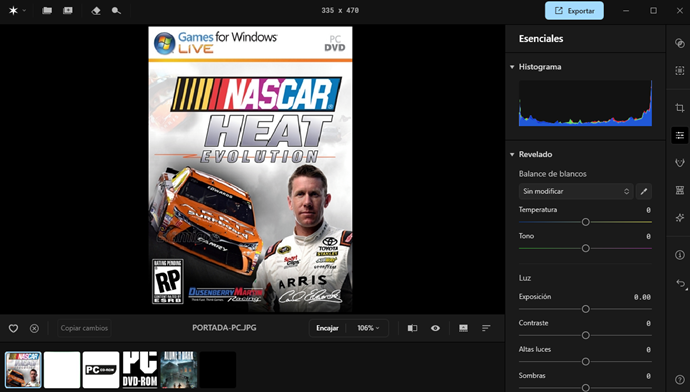Image resolution: width=690 pixels, height=392 pixels.
Task: Open the sort order icon
Action: click(486, 328)
